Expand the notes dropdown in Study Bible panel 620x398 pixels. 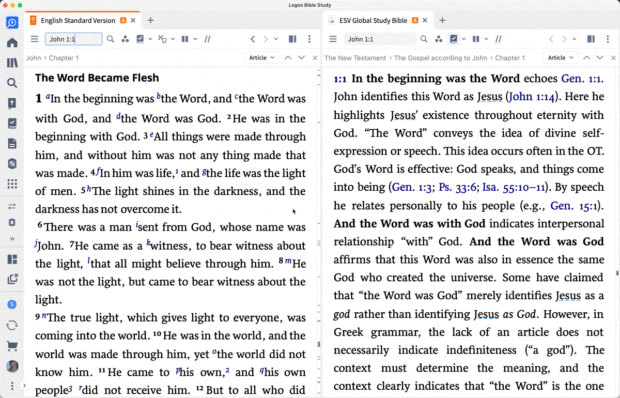click(464, 39)
